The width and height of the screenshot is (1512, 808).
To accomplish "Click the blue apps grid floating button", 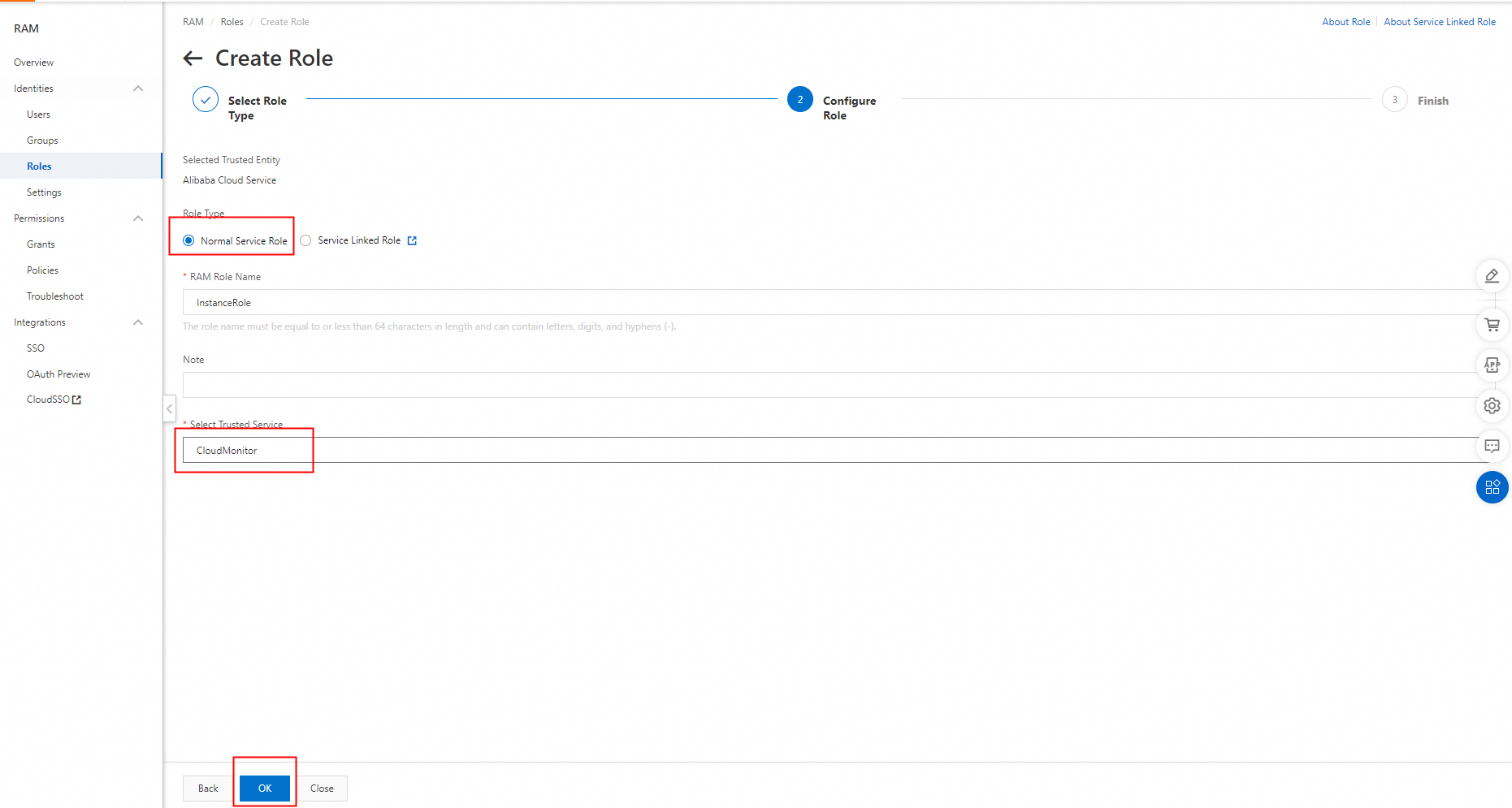I will click(x=1492, y=487).
